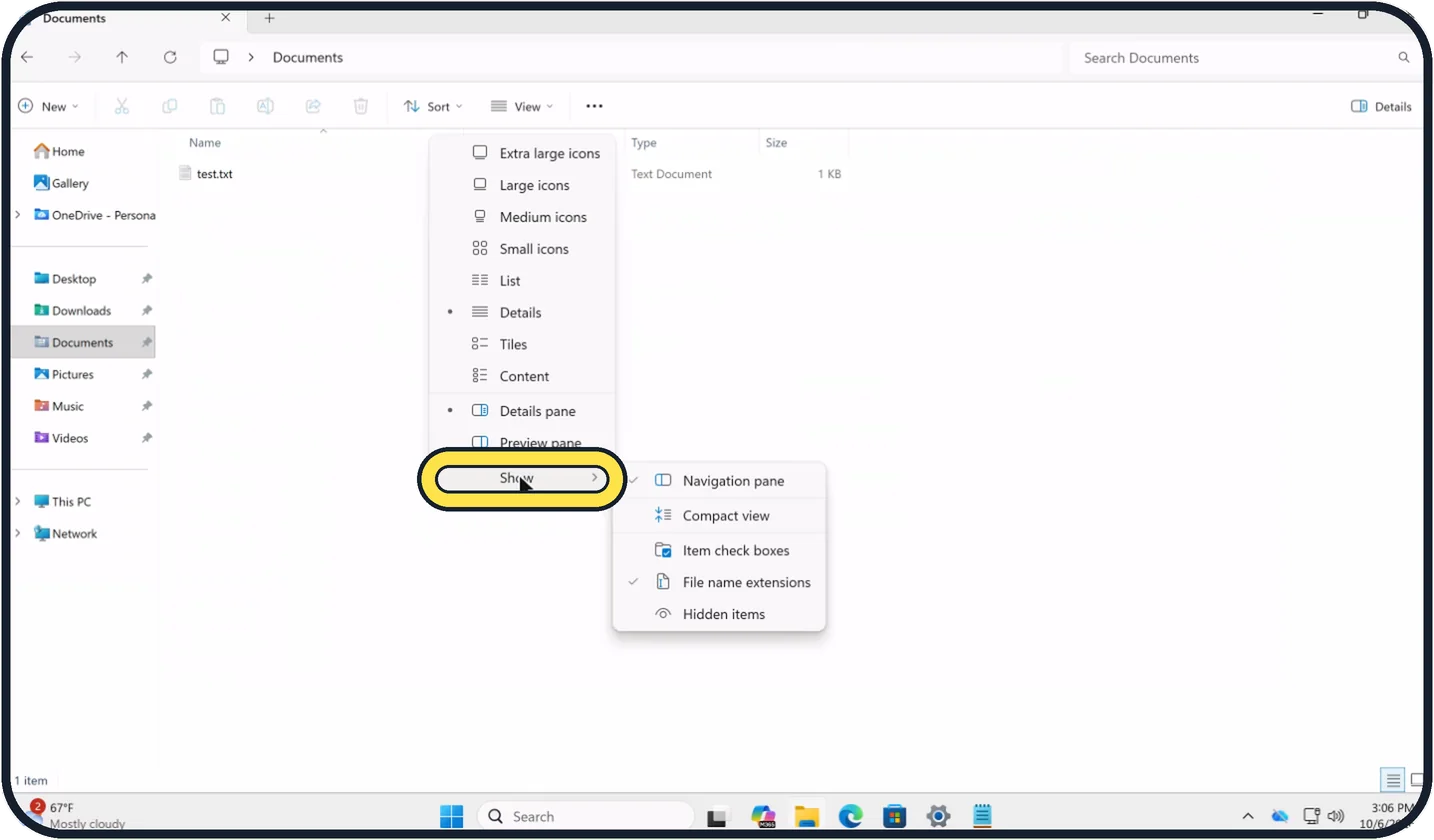Select Extra large icons view
Screen dimensions: 1434x840
[522, 153]
